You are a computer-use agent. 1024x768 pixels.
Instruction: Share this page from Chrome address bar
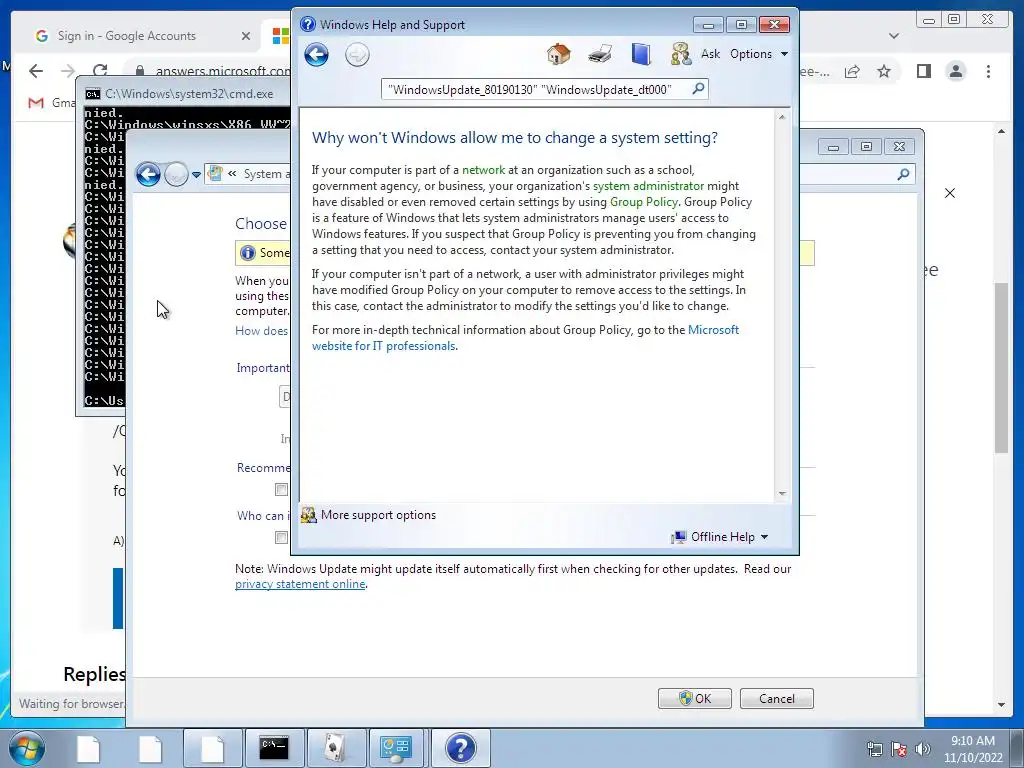[852, 71]
